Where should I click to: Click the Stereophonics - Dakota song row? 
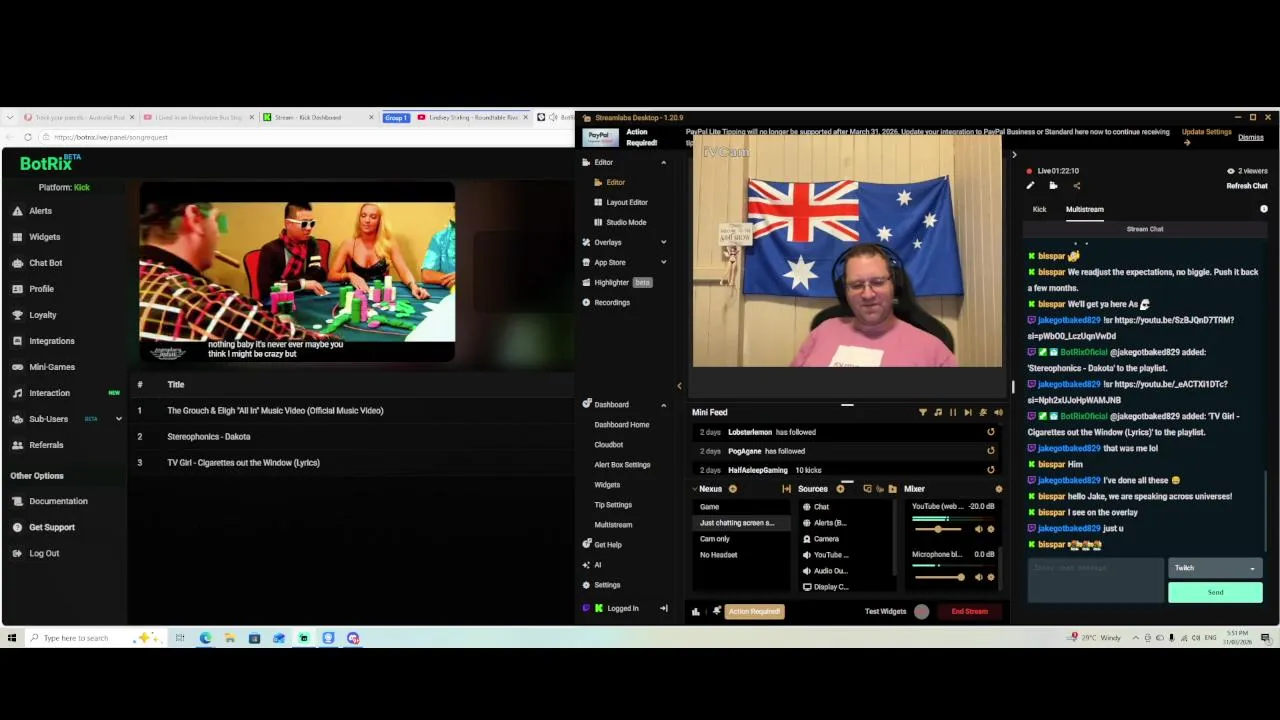point(352,436)
